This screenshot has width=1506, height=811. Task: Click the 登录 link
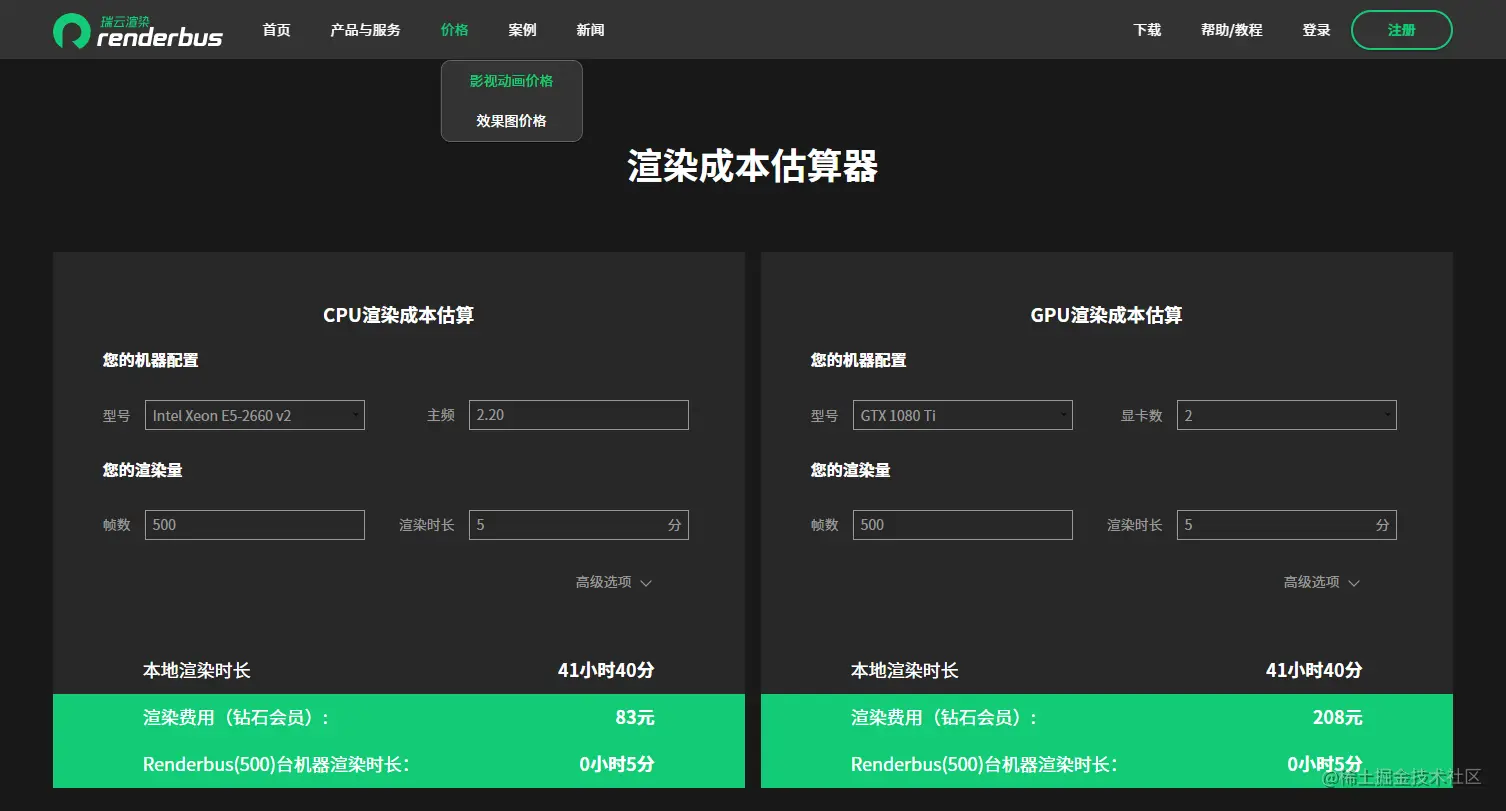tap(1316, 29)
